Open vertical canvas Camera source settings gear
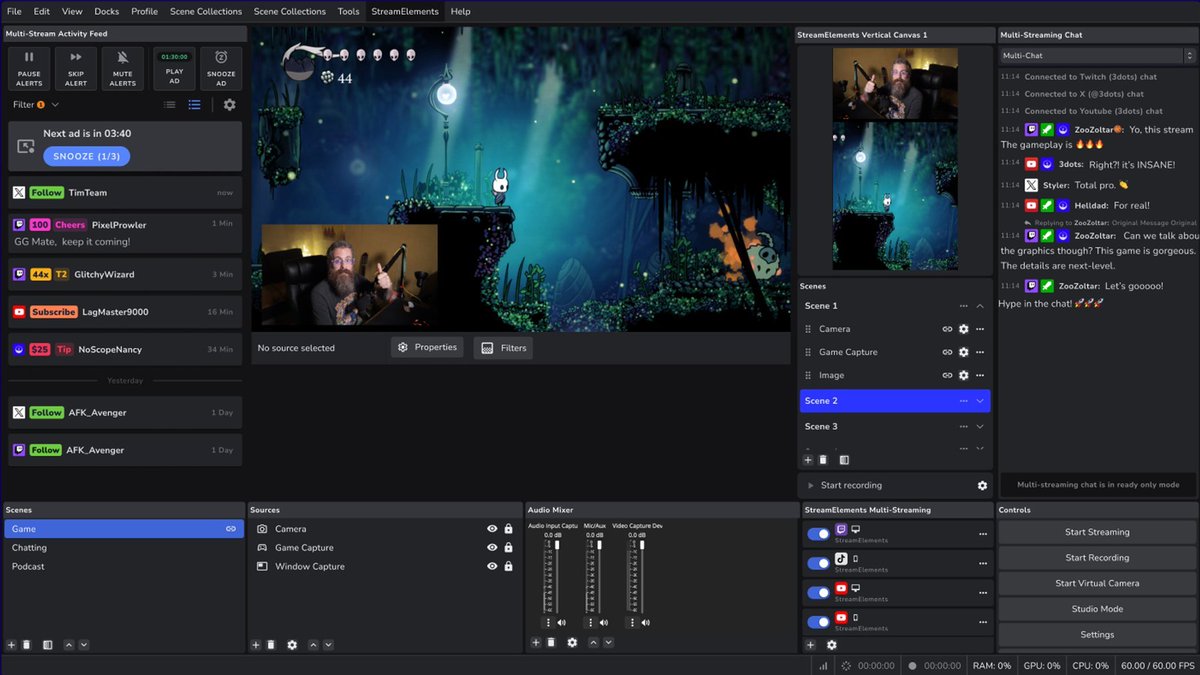Image resolution: width=1200 pixels, height=675 pixels. 963,329
